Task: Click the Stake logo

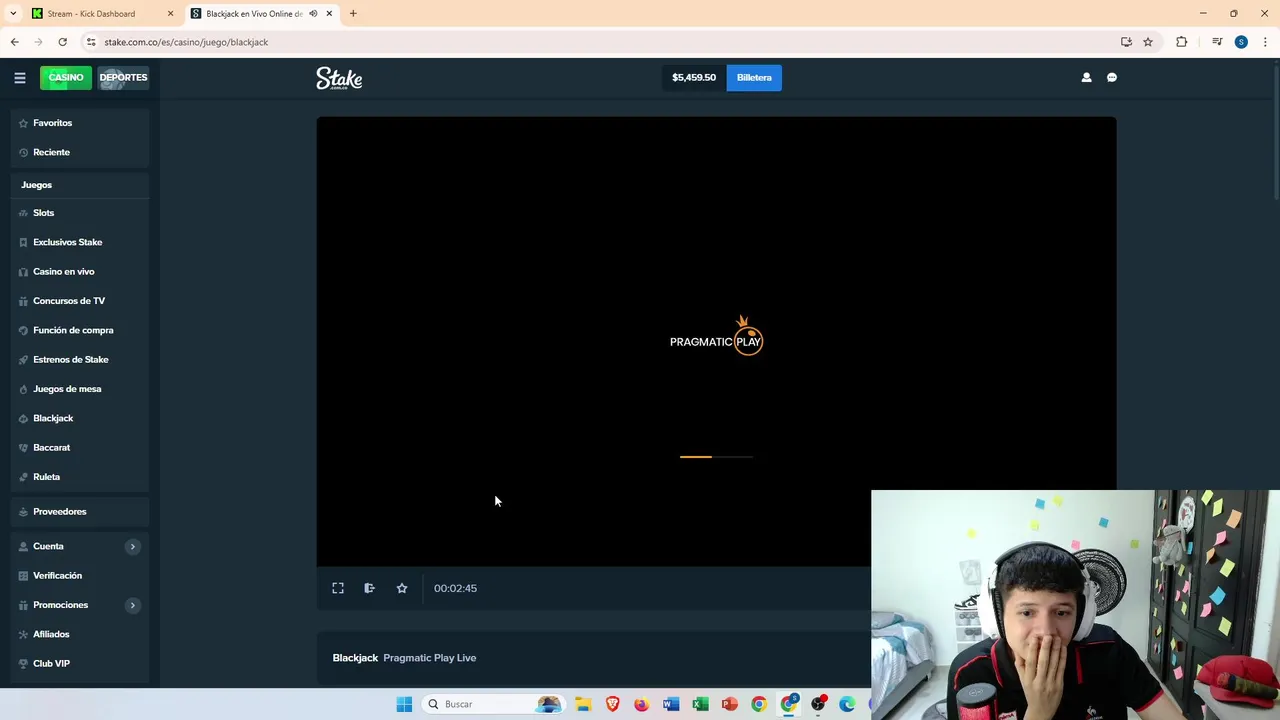Action: coord(339,78)
